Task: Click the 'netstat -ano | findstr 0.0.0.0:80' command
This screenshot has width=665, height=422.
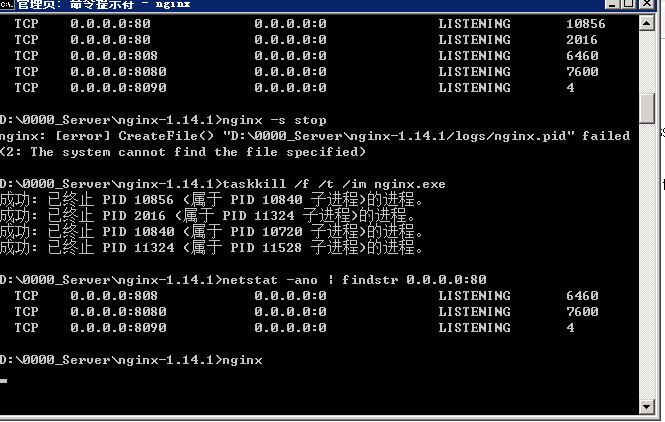Action: (354, 280)
